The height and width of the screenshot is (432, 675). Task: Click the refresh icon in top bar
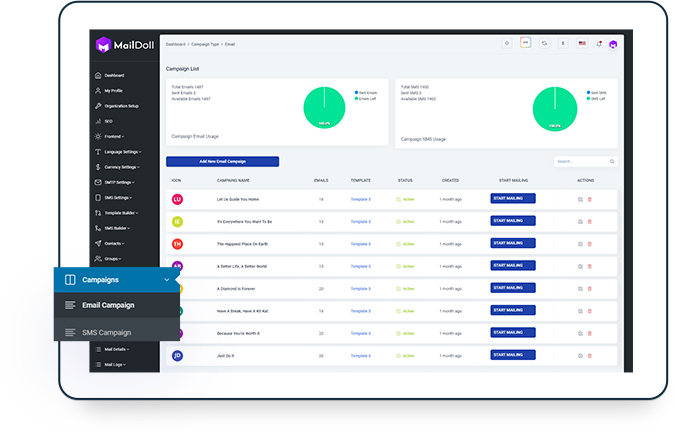[544, 44]
